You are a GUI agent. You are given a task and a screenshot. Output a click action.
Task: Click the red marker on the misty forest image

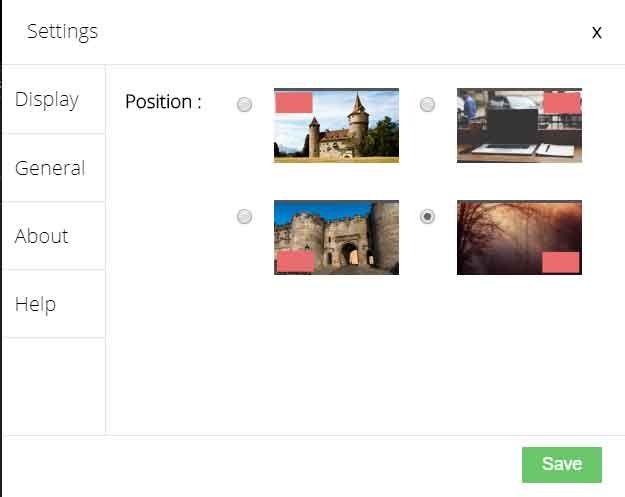pyautogui.click(x=561, y=262)
